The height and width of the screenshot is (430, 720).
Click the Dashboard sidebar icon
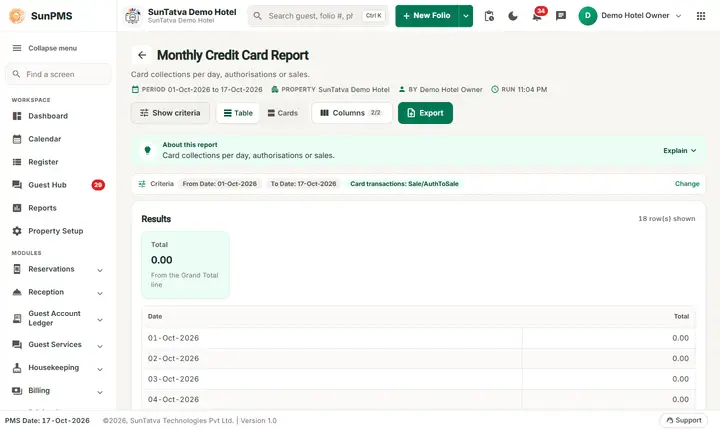tap(17, 116)
